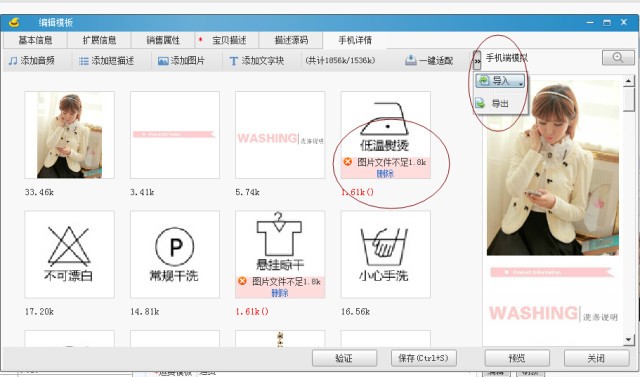Click the large girl photo in mobile preview
The height and width of the screenshot is (377, 640).
(x=553, y=167)
